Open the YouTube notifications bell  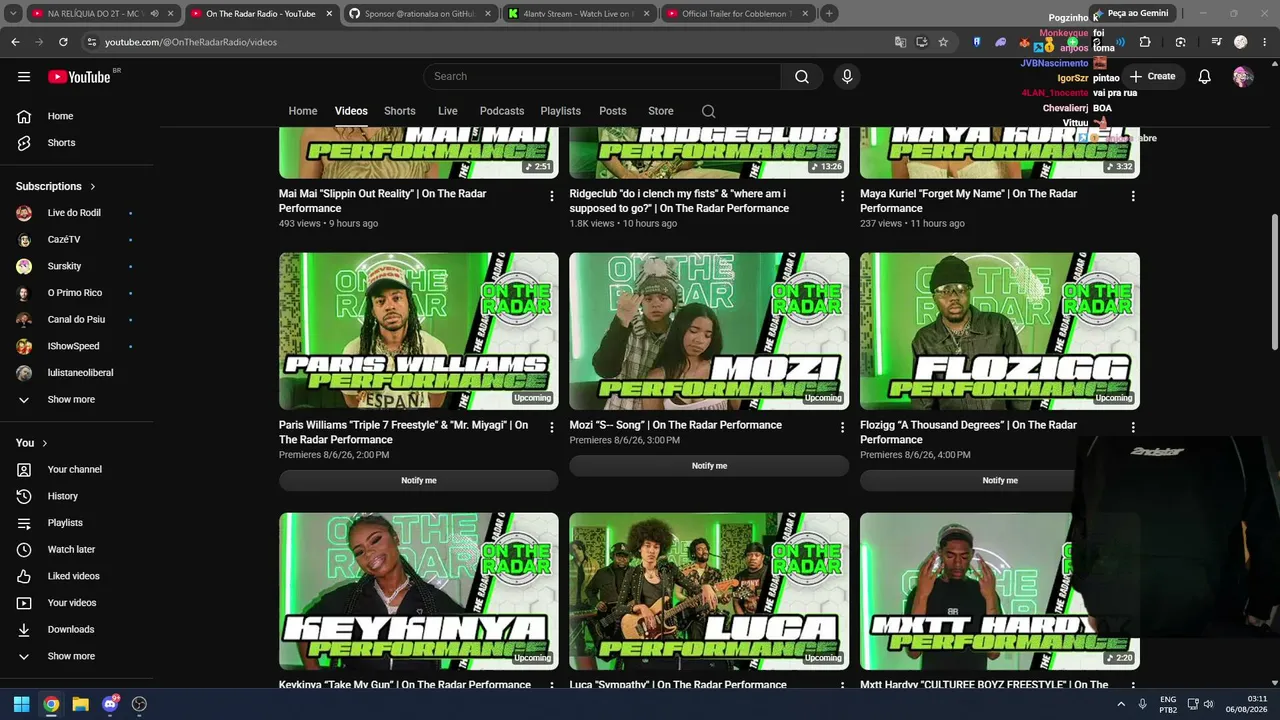click(1205, 77)
